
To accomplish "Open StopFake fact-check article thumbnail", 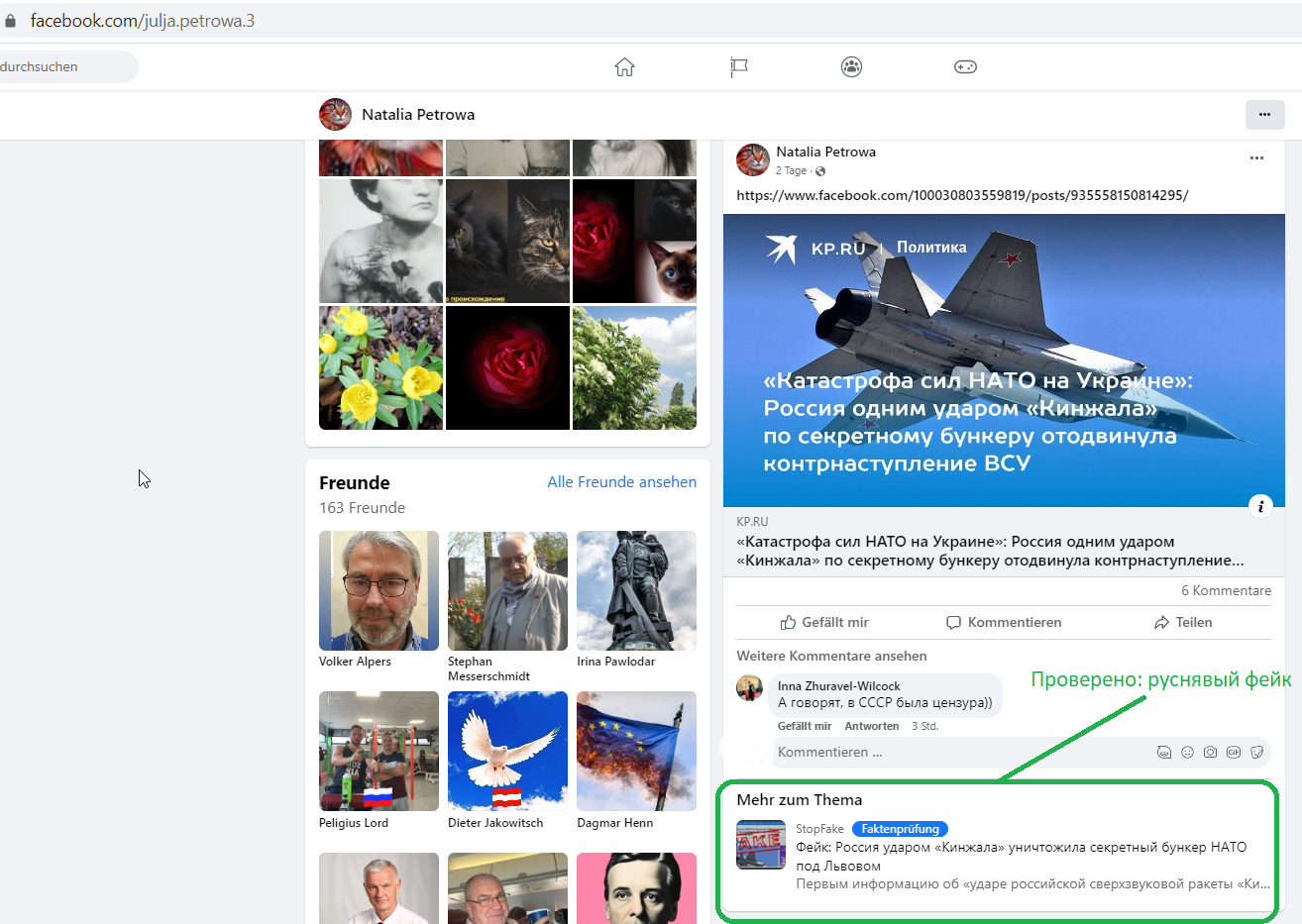I will click(x=761, y=845).
